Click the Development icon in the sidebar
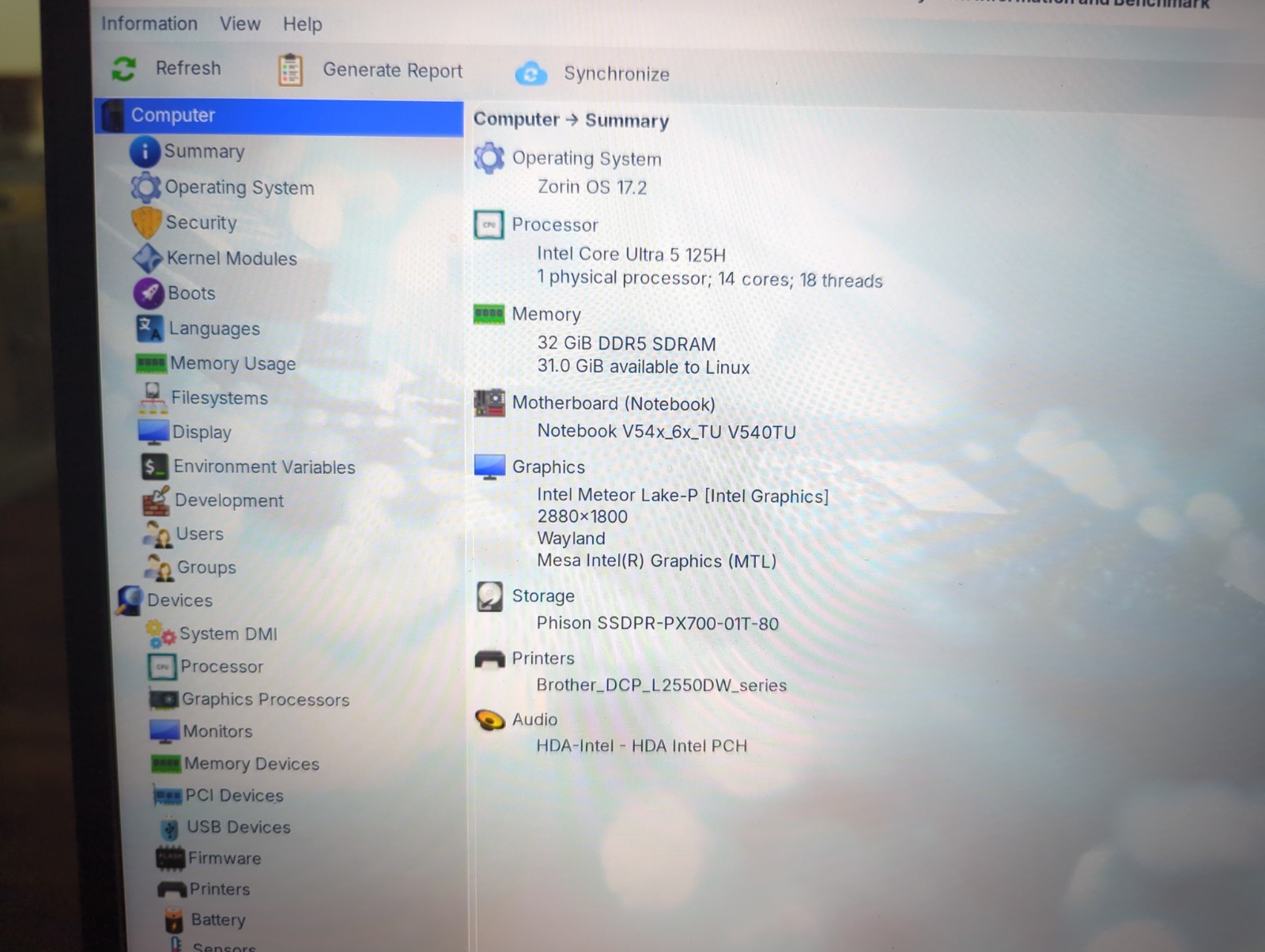Screen dimensions: 1265x952 (x=157, y=501)
